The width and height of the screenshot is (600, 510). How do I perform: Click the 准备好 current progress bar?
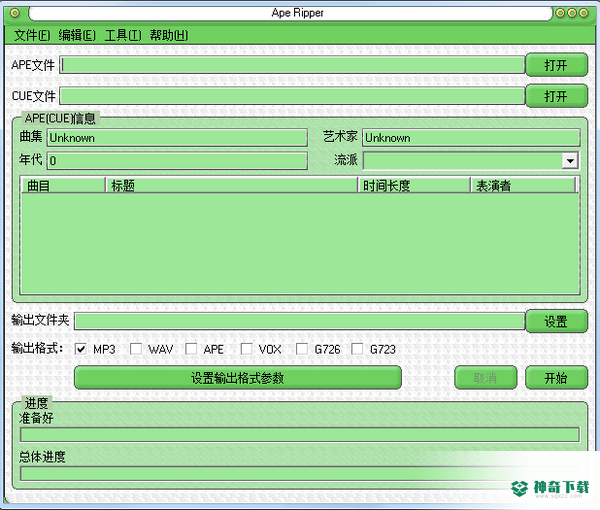pyautogui.click(x=300, y=435)
